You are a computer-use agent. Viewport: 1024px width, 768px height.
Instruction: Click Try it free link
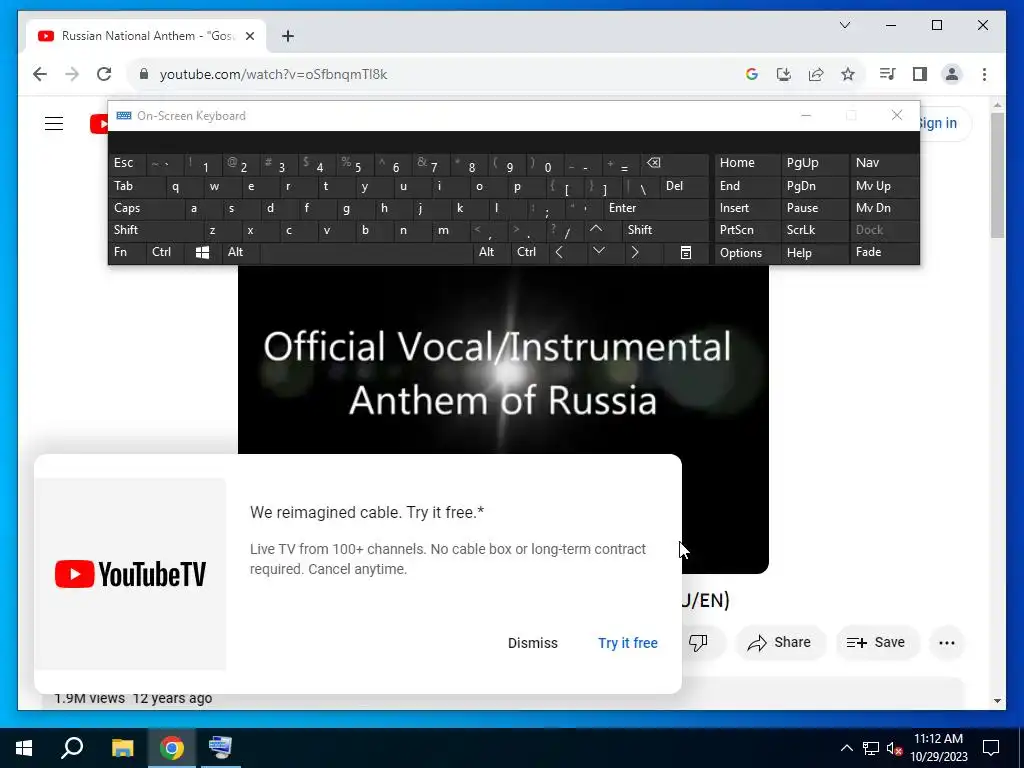pyautogui.click(x=628, y=643)
